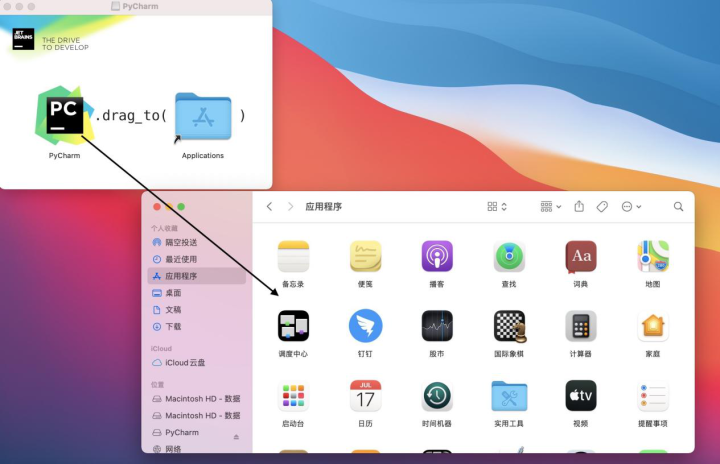Open the 时间机器 (Time Machine) icon
Image resolution: width=720 pixels, height=464 pixels.
click(x=437, y=396)
